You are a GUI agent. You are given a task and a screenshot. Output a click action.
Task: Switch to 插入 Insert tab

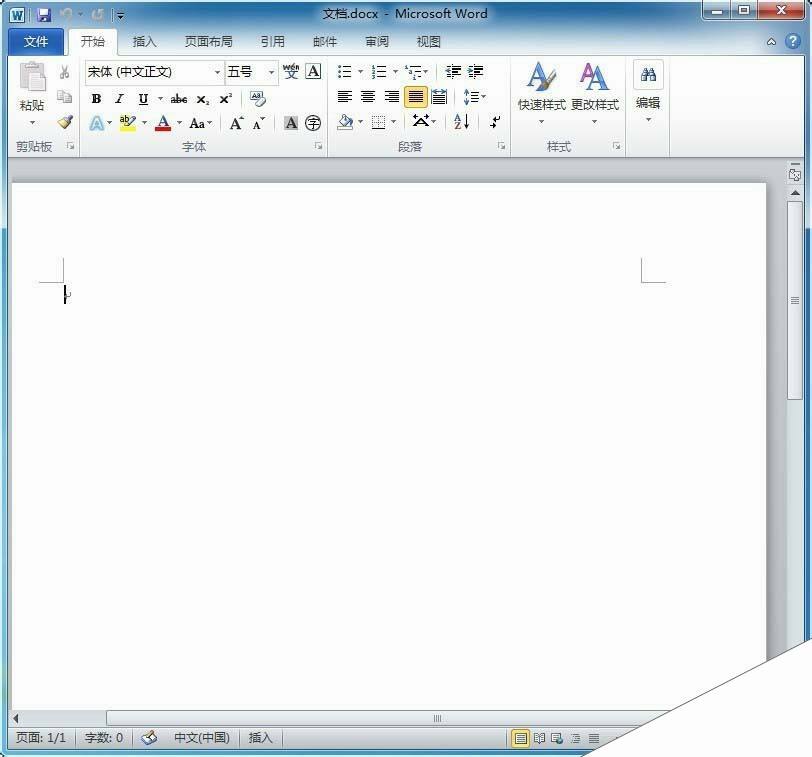point(144,41)
